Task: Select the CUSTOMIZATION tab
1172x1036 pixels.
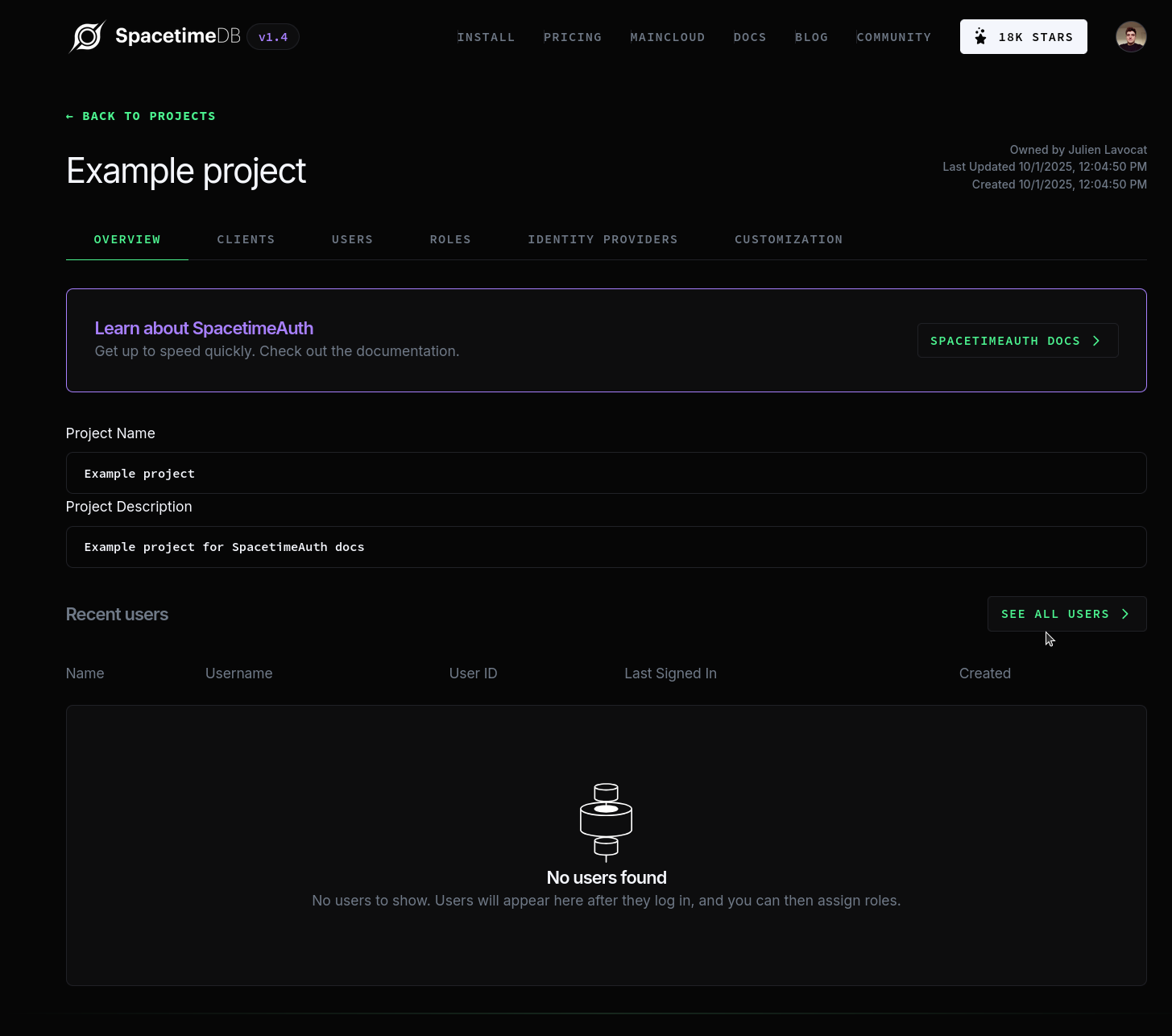Action: tap(789, 239)
